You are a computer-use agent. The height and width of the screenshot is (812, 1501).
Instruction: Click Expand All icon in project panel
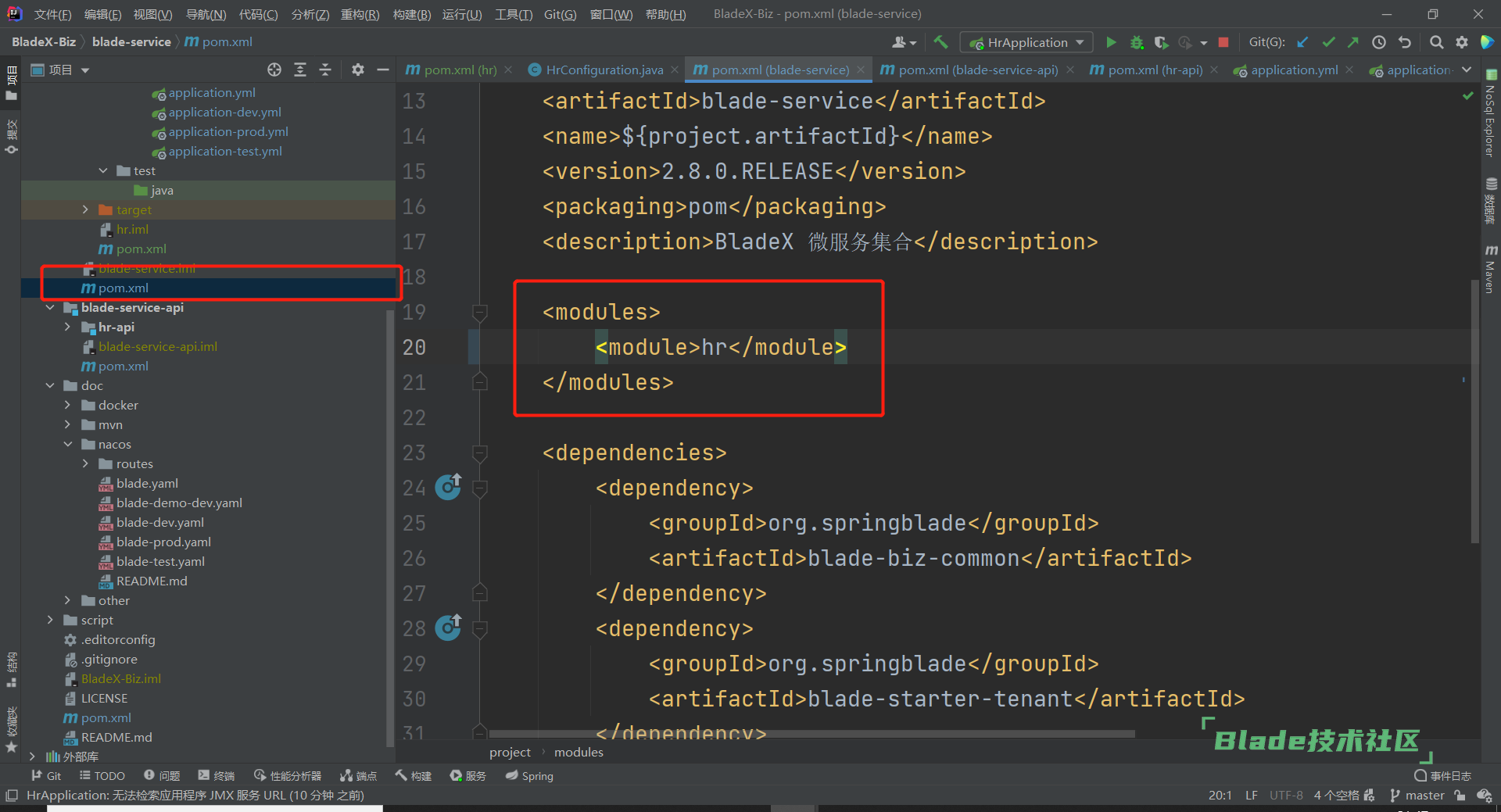point(300,70)
